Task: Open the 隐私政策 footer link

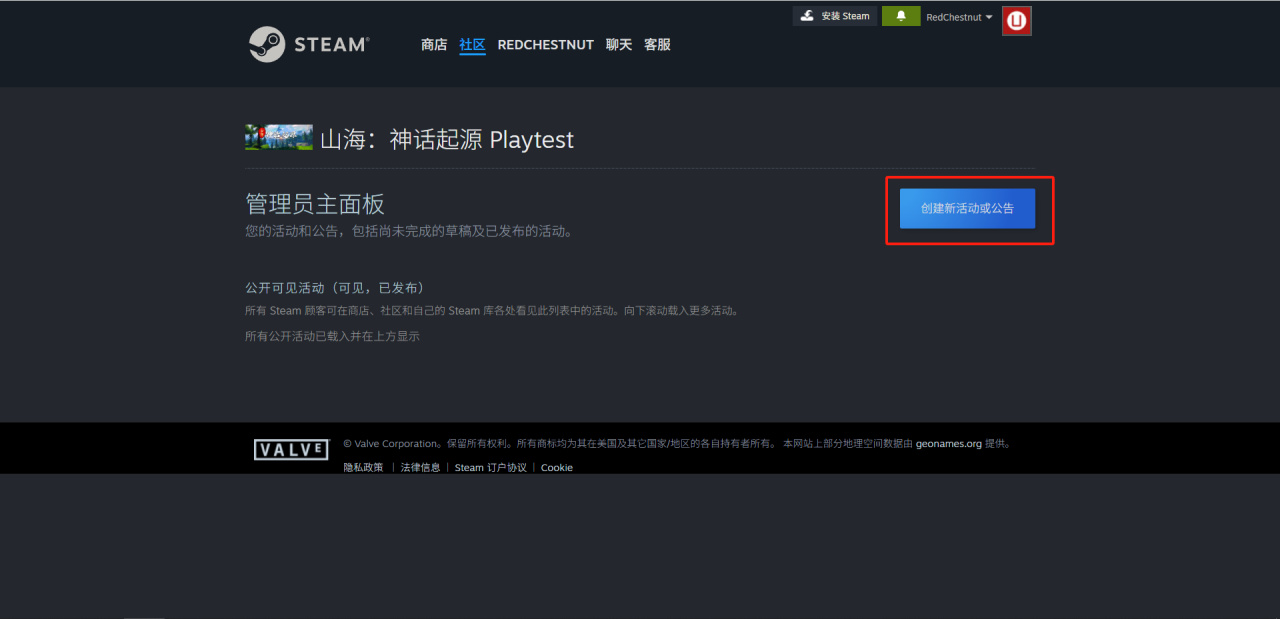Action: tap(363, 467)
